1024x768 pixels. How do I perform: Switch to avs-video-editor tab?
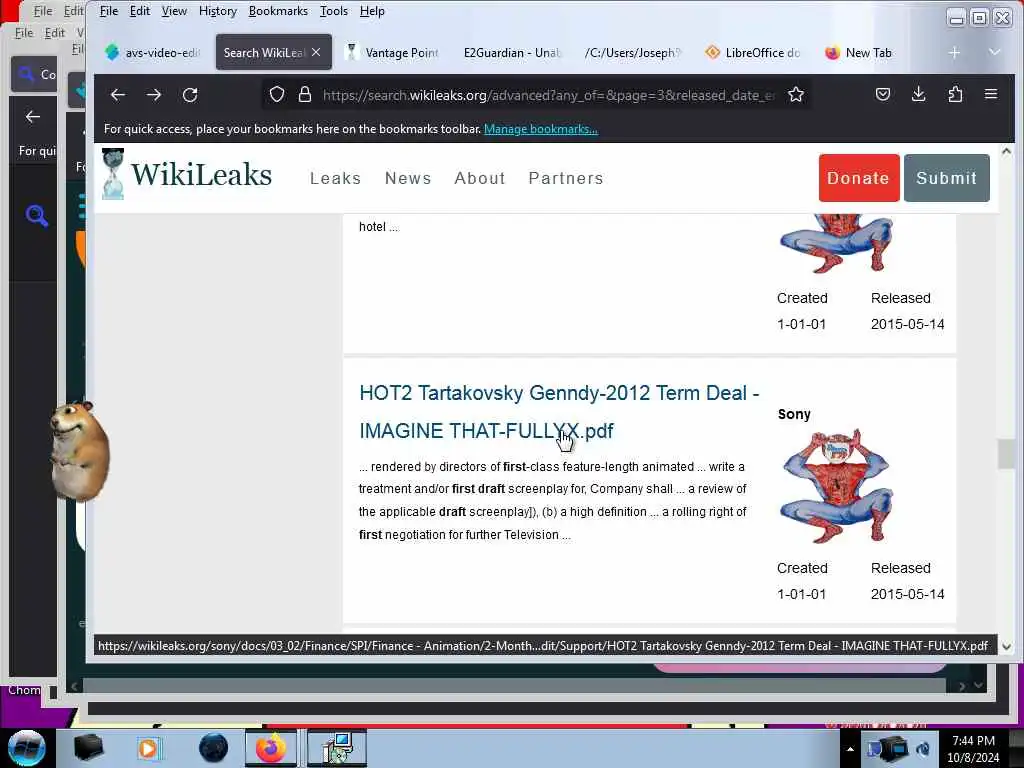(x=152, y=53)
